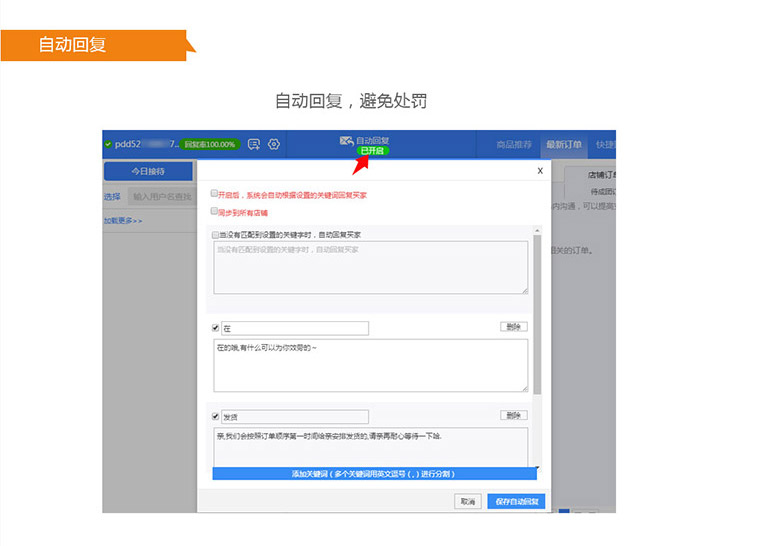Click the chat message icon in header

[x=253, y=144]
